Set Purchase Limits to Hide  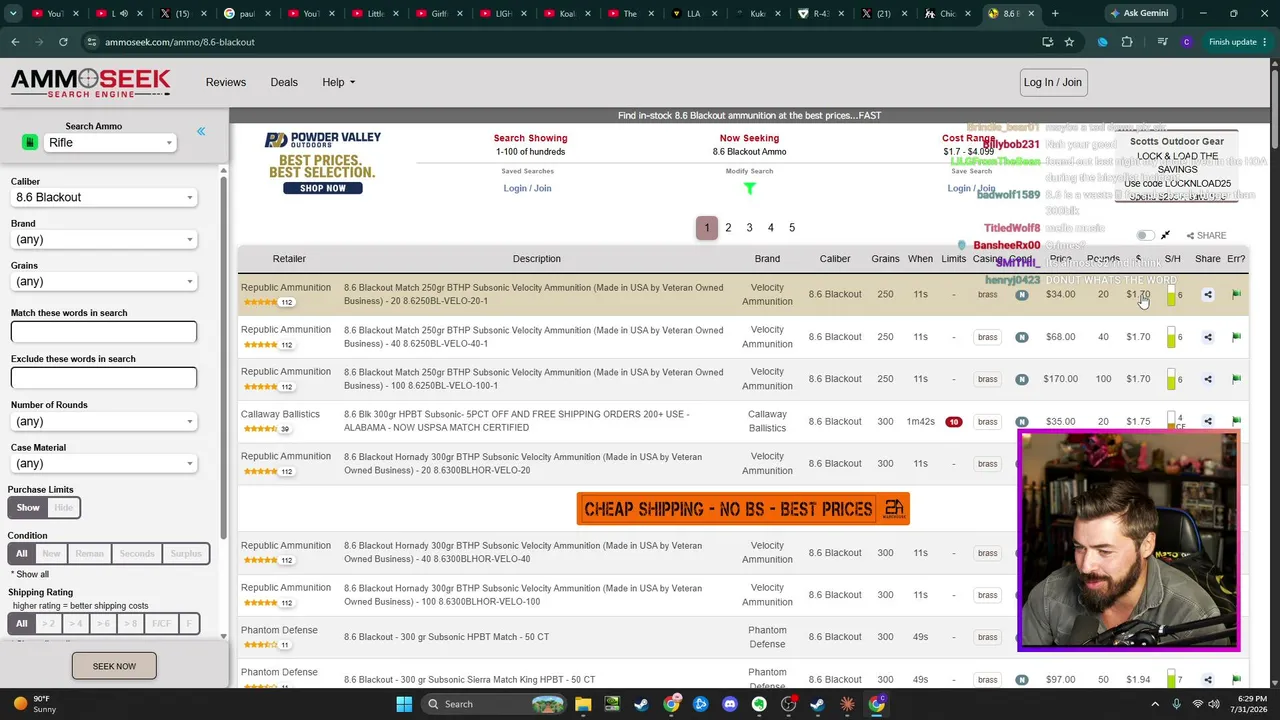[x=63, y=508]
